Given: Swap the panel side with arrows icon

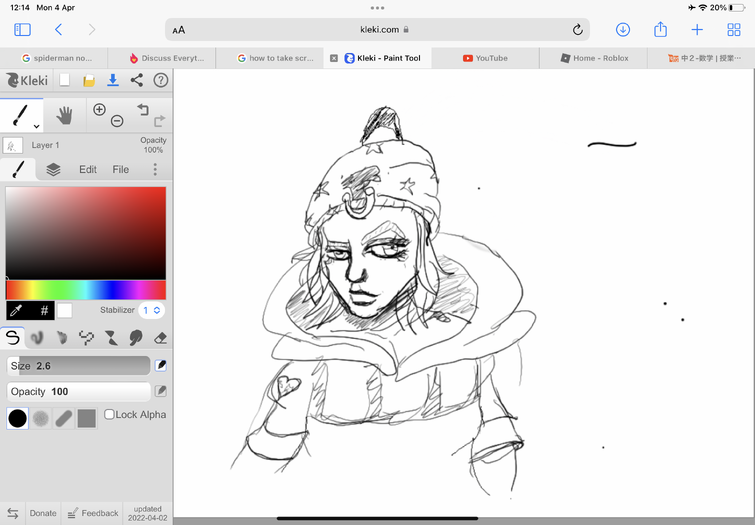Looking at the screenshot, I should 13,513.
